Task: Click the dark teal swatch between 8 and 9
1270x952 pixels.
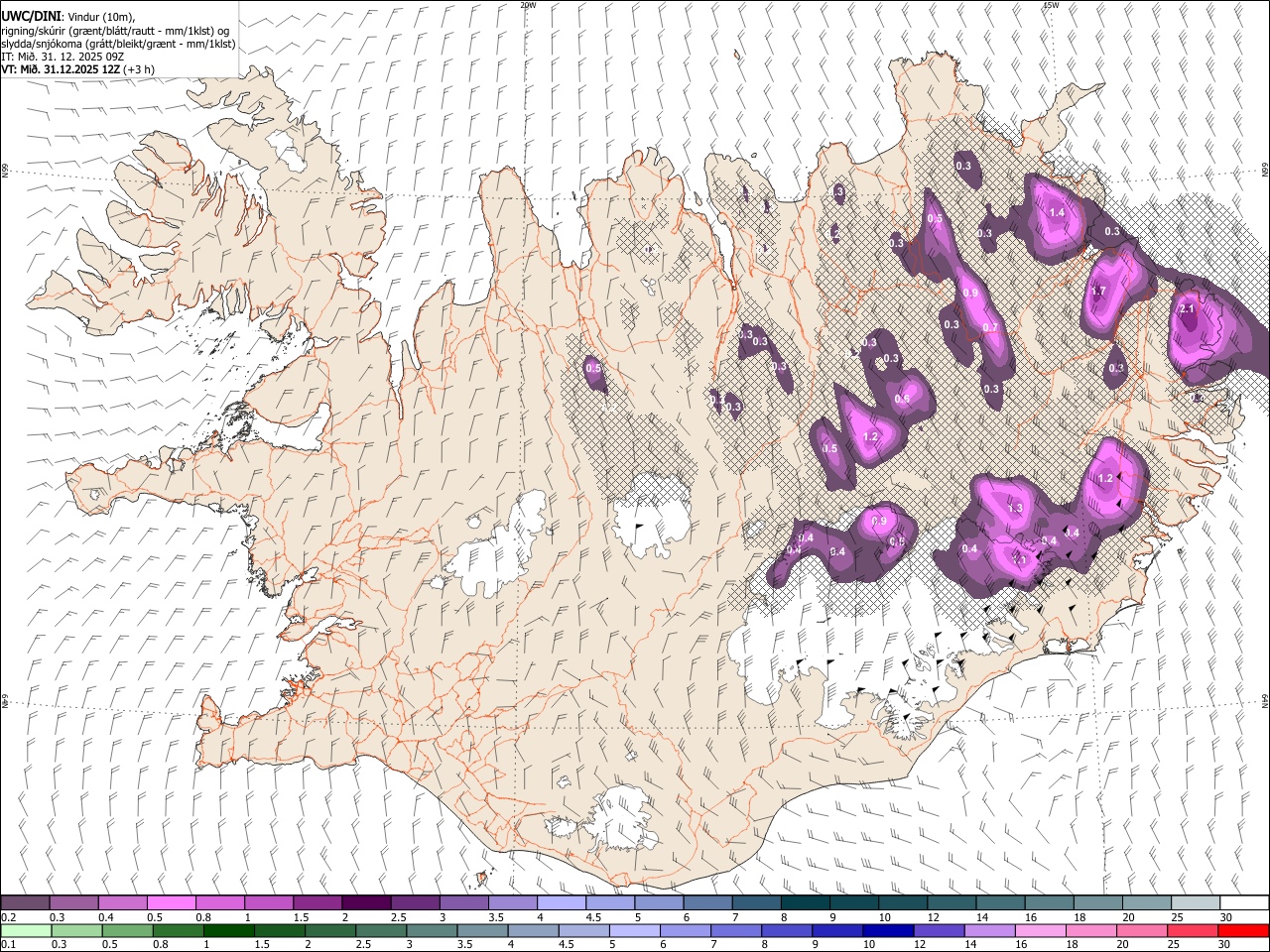Action: pyautogui.click(x=805, y=902)
